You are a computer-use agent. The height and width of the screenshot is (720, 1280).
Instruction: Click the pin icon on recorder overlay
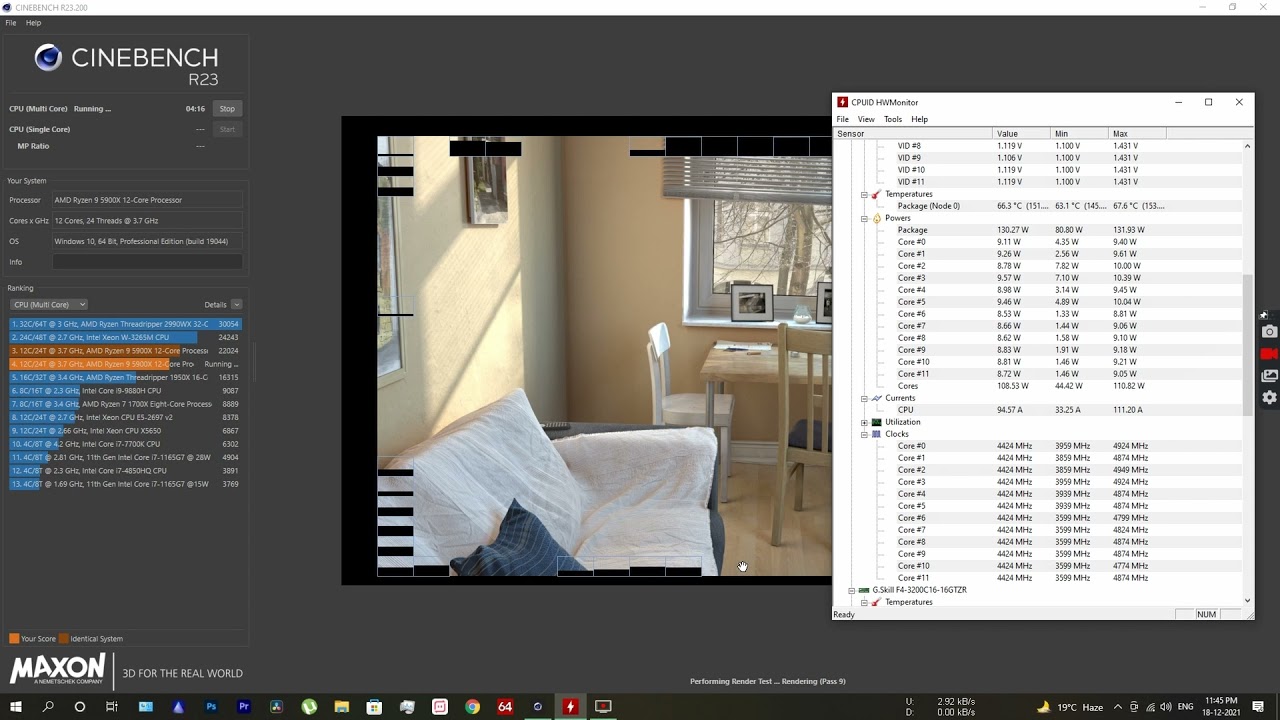coord(1264,315)
